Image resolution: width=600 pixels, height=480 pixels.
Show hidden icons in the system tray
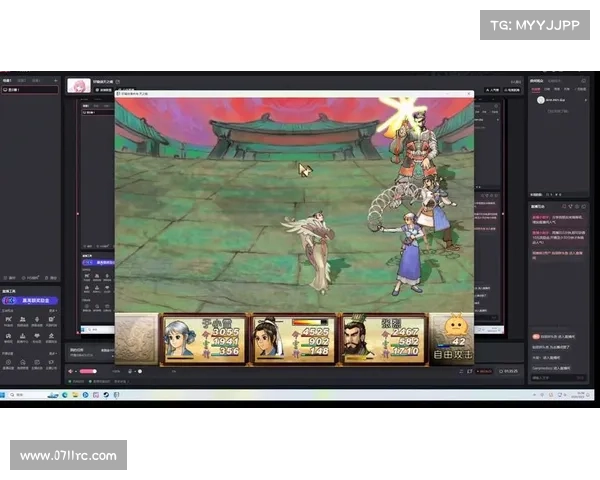tap(534, 395)
